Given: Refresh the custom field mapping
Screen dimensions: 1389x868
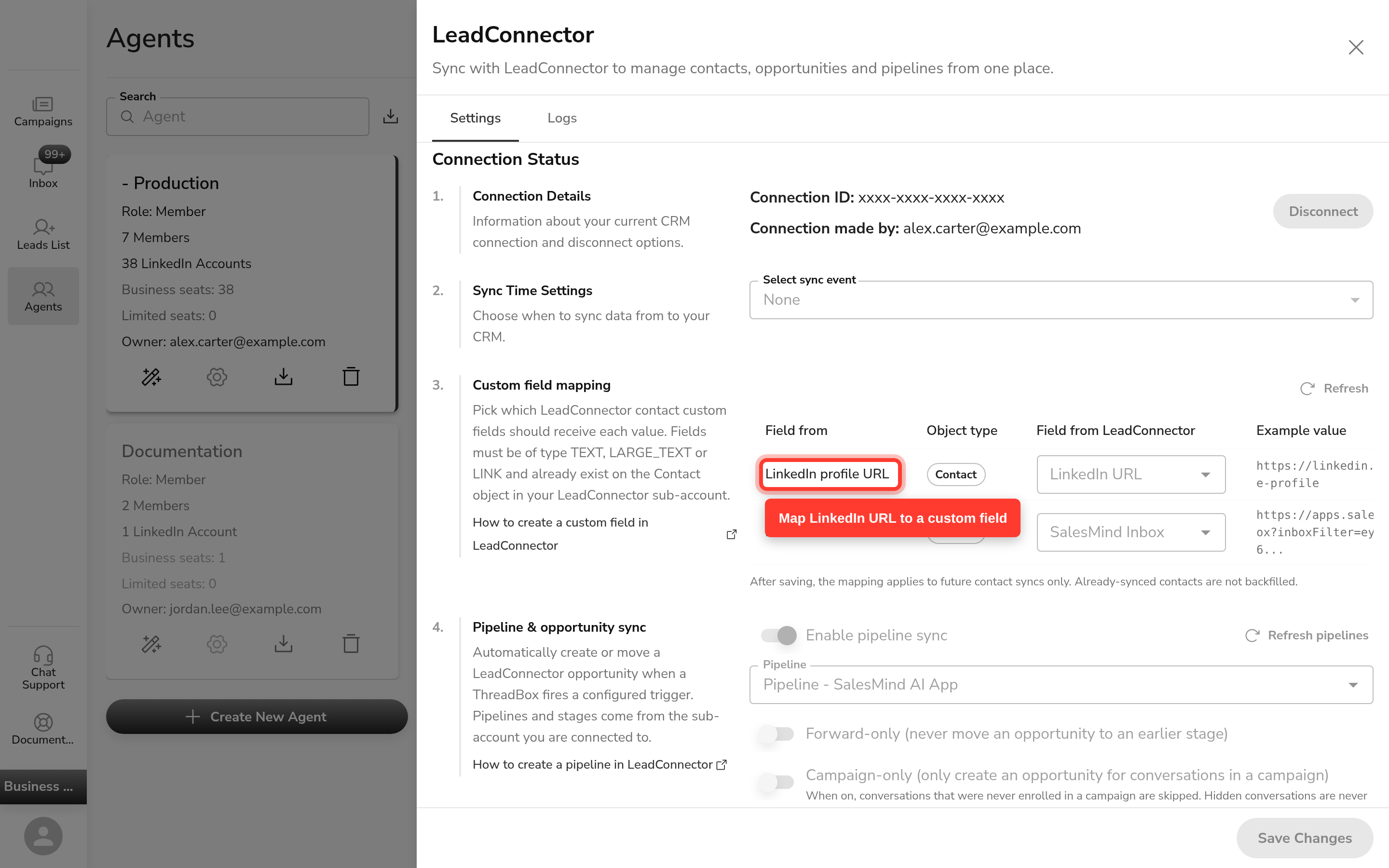Looking at the screenshot, I should pyautogui.click(x=1334, y=389).
